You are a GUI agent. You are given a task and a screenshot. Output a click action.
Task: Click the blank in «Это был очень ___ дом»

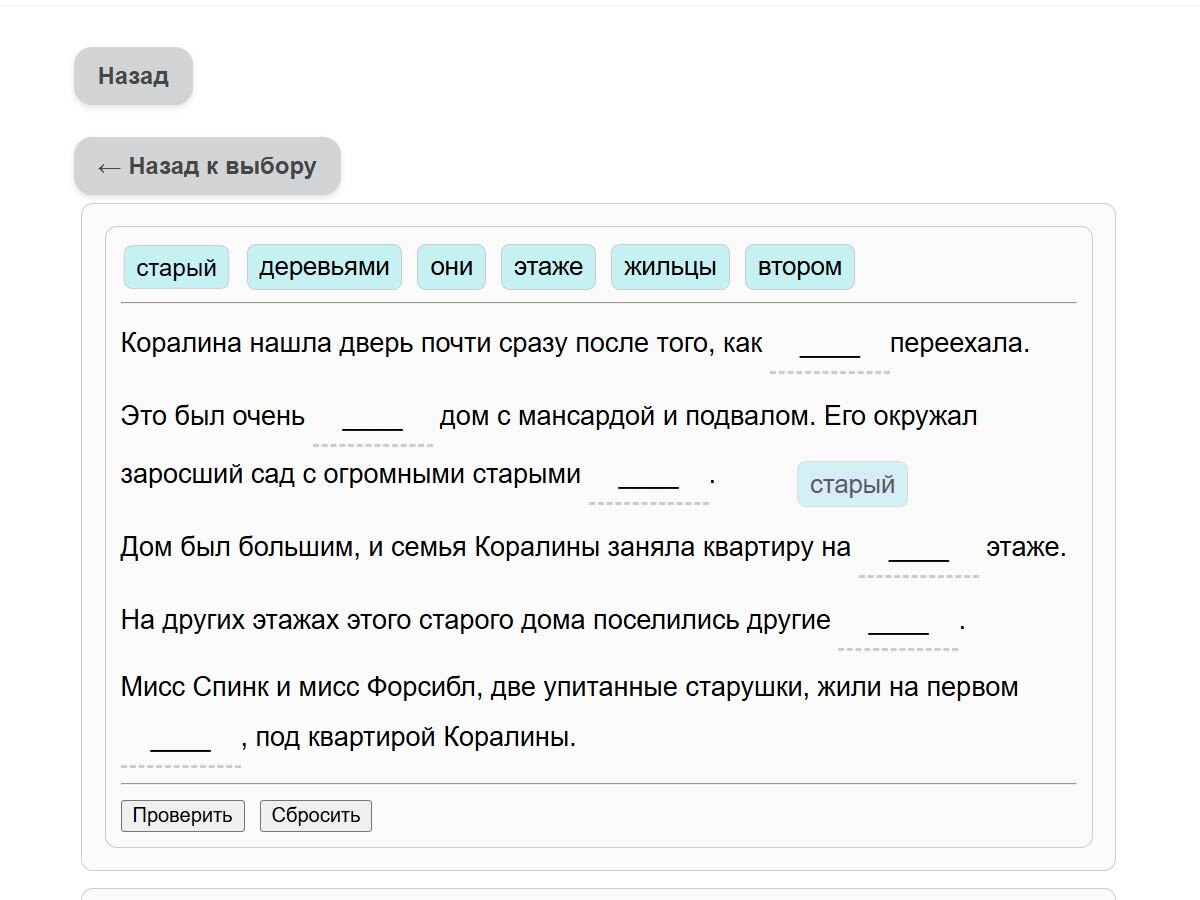[x=372, y=422]
